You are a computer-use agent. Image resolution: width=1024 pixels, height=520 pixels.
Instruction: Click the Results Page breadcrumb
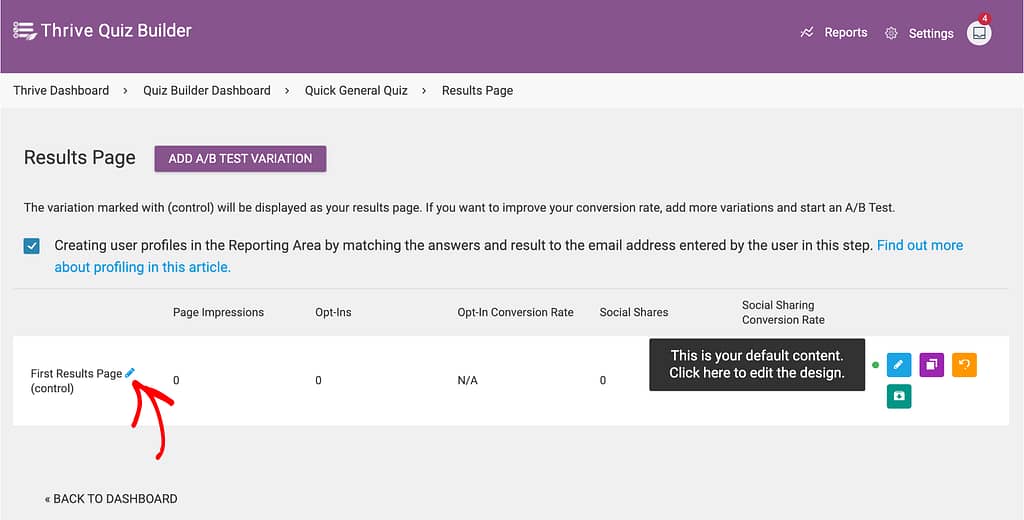click(x=477, y=91)
